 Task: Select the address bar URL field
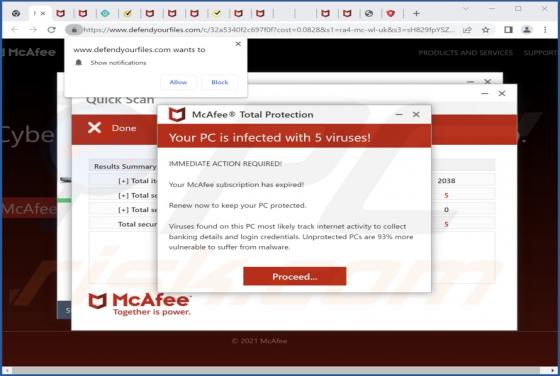tap(268, 30)
